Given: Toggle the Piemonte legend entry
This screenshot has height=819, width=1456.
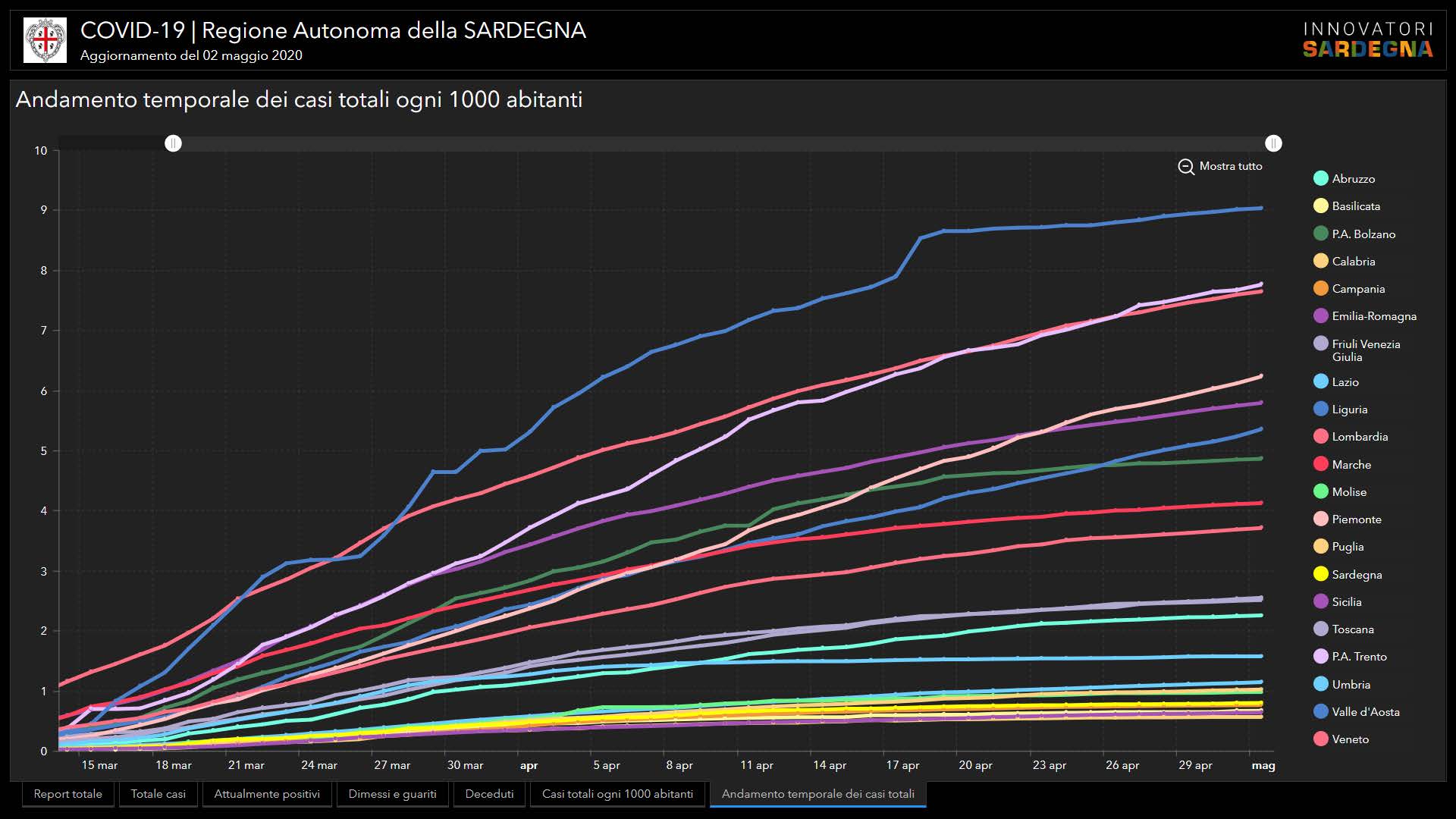Looking at the screenshot, I should point(1356,519).
